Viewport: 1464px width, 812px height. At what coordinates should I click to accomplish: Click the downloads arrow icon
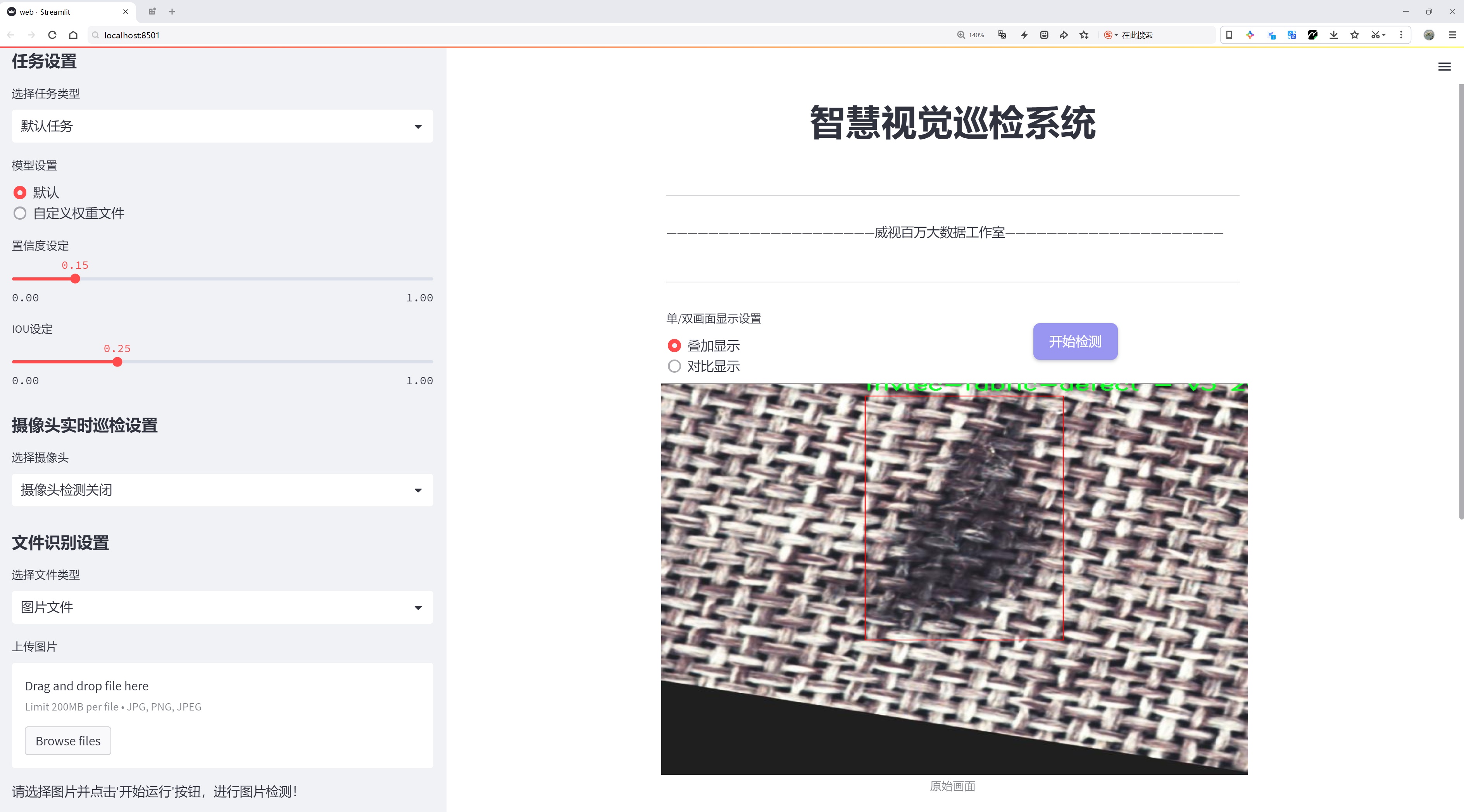coord(1333,35)
